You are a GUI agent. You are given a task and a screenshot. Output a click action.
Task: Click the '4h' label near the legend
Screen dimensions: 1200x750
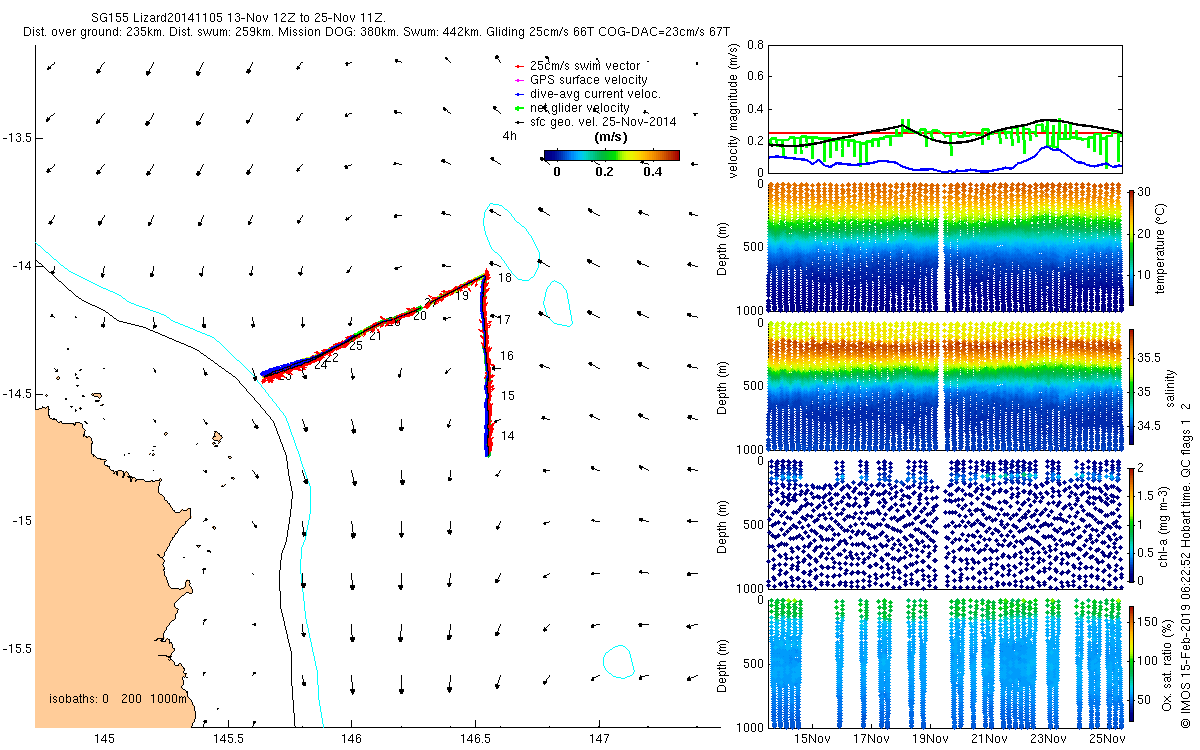point(509,136)
